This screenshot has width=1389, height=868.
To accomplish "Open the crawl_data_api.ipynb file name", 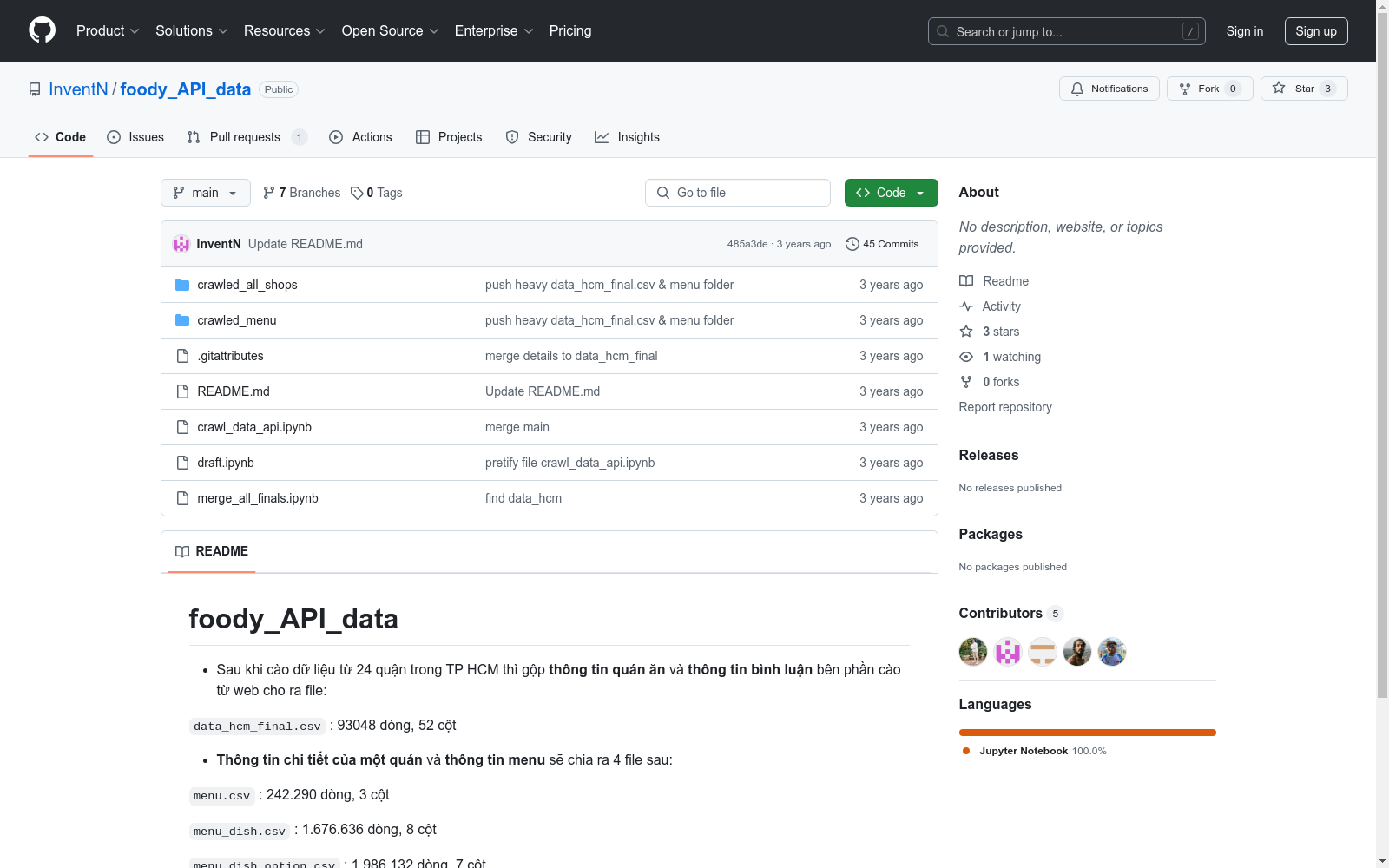I will click(254, 427).
